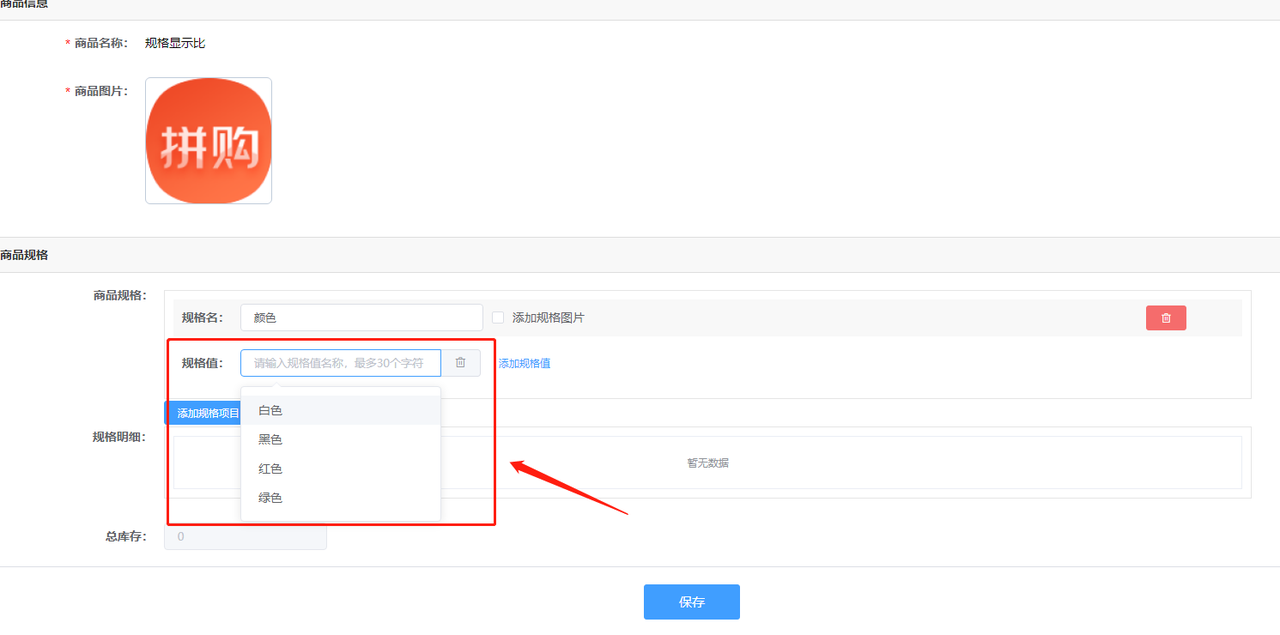Click the 商品规格 section header
1280x635 pixels.
coord(24,255)
